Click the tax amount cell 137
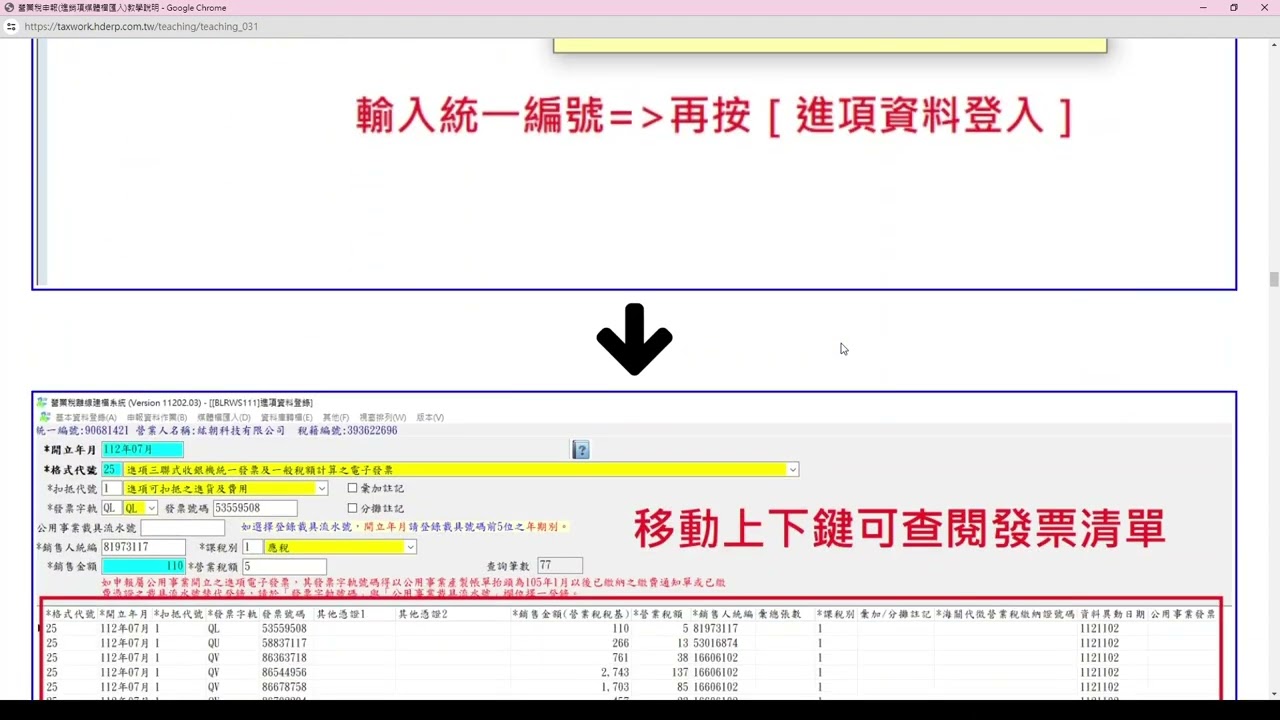Image resolution: width=1280 pixels, height=720 pixels. click(x=679, y=673)
